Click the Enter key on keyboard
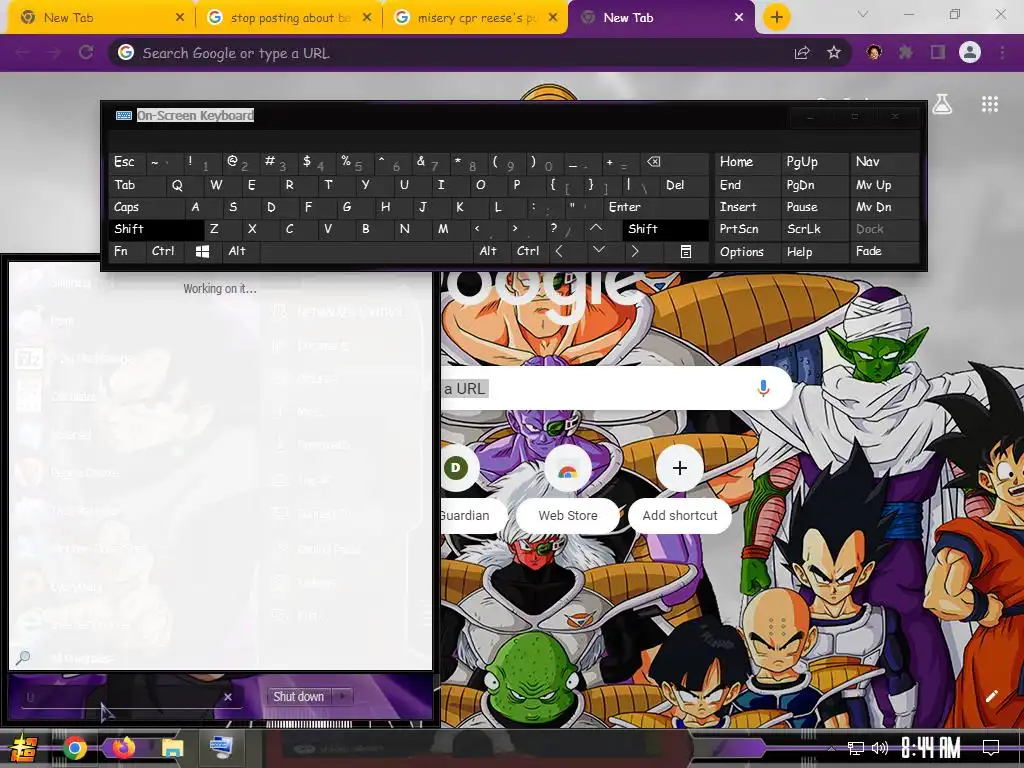The height and width of the screenshot is (768, 1024). 655,207
